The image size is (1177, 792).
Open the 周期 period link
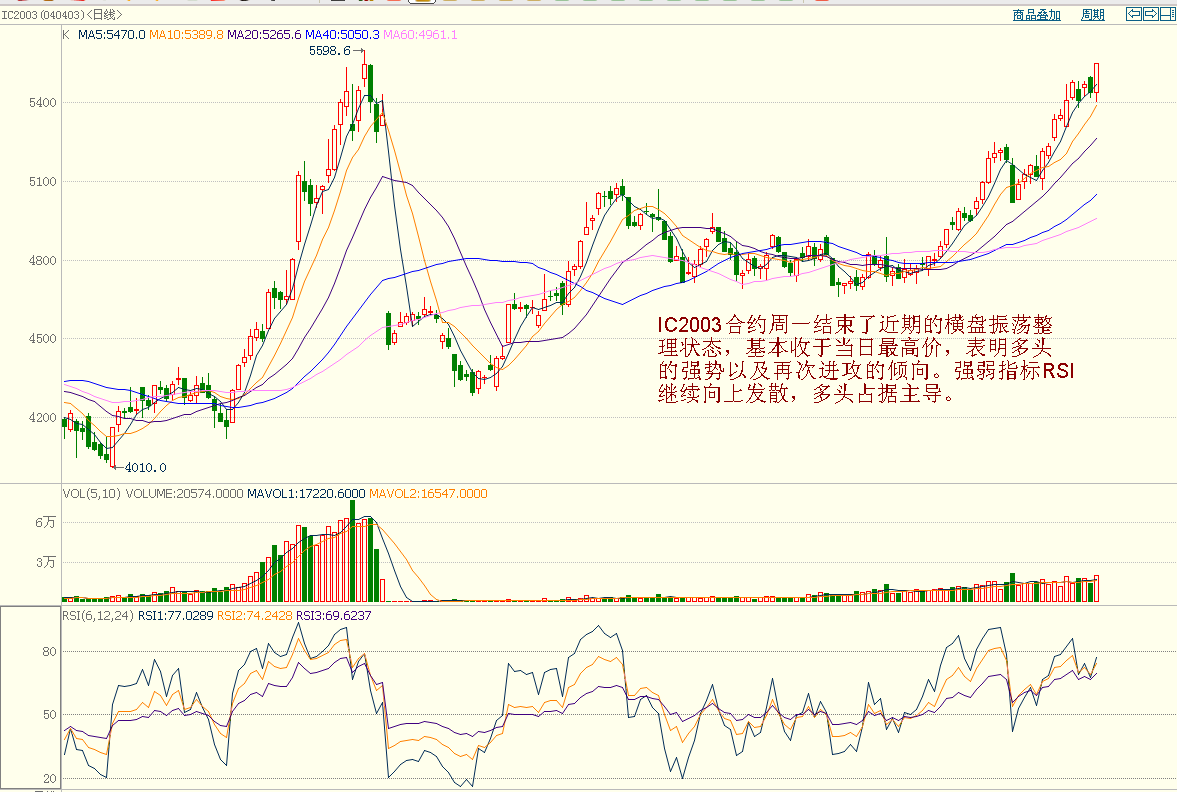[x=1093, y=15]
